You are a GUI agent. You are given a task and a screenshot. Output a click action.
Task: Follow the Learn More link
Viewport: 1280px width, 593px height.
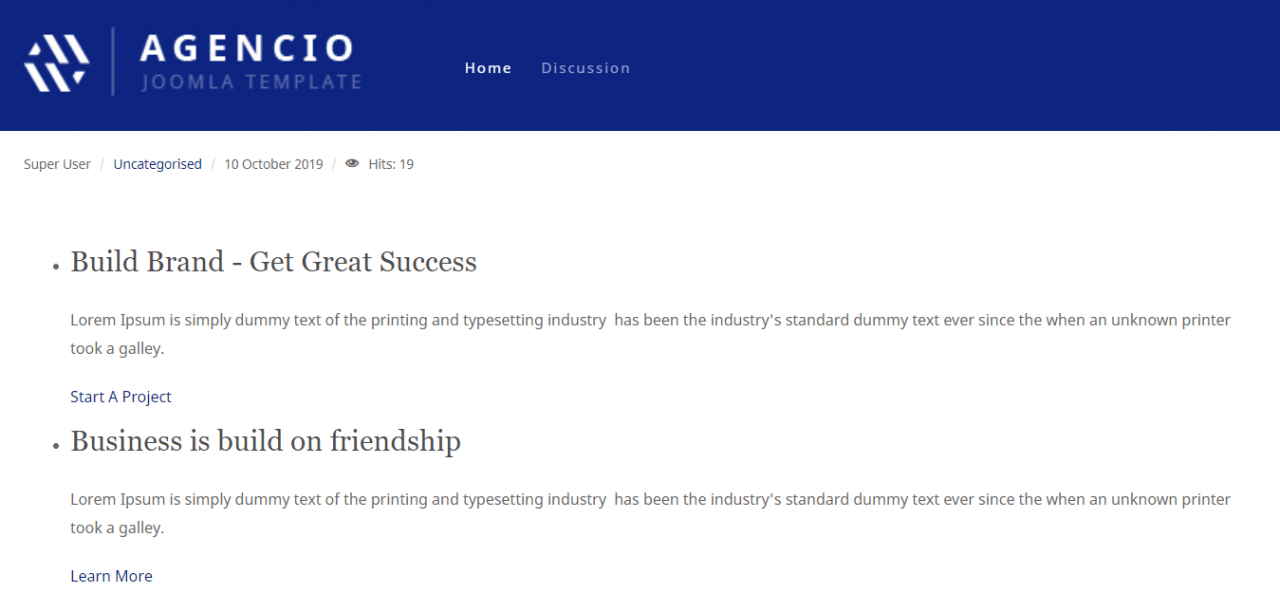coord(111,576)
